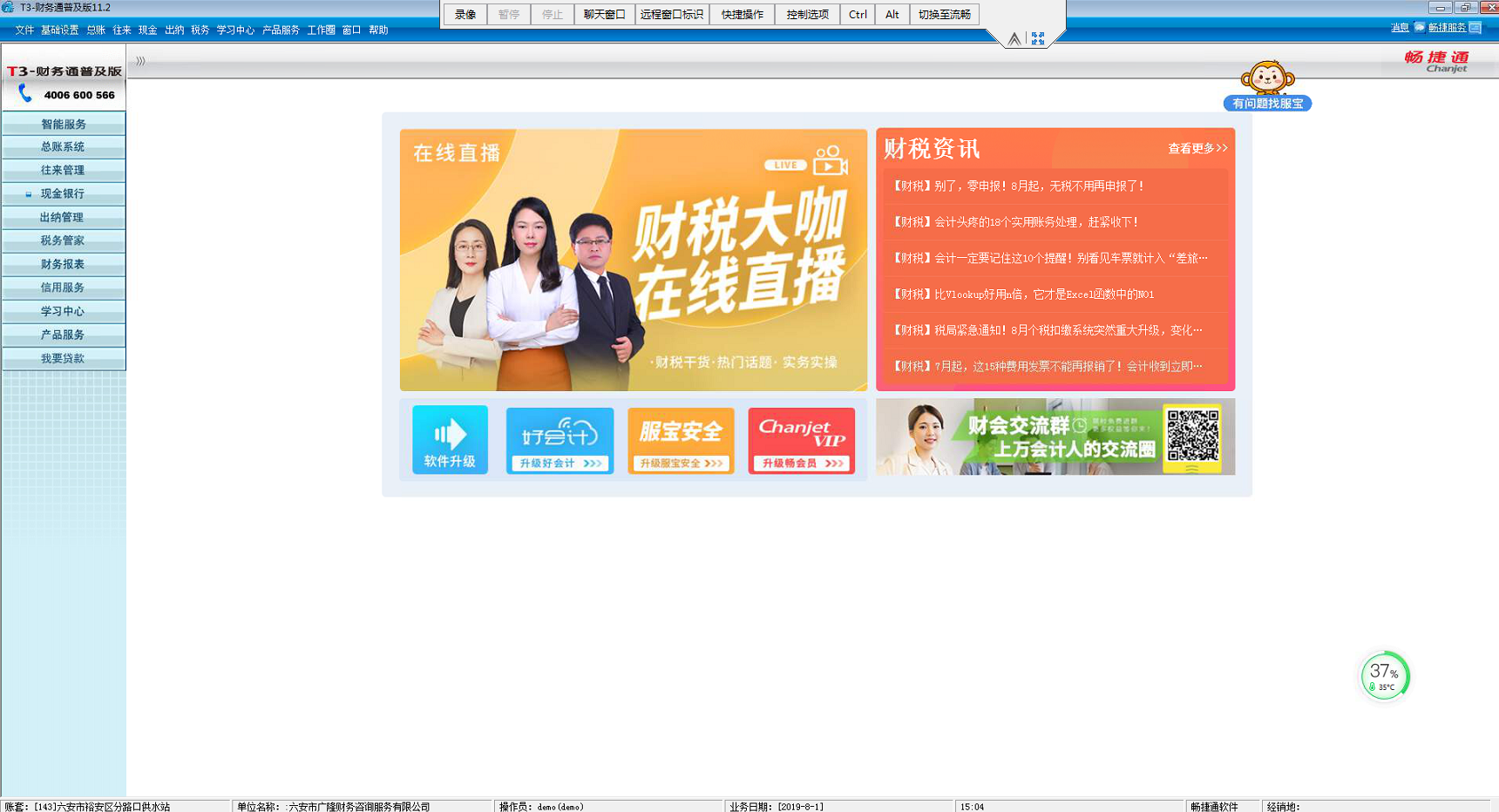Open the 现金 menu

point(148,30)
